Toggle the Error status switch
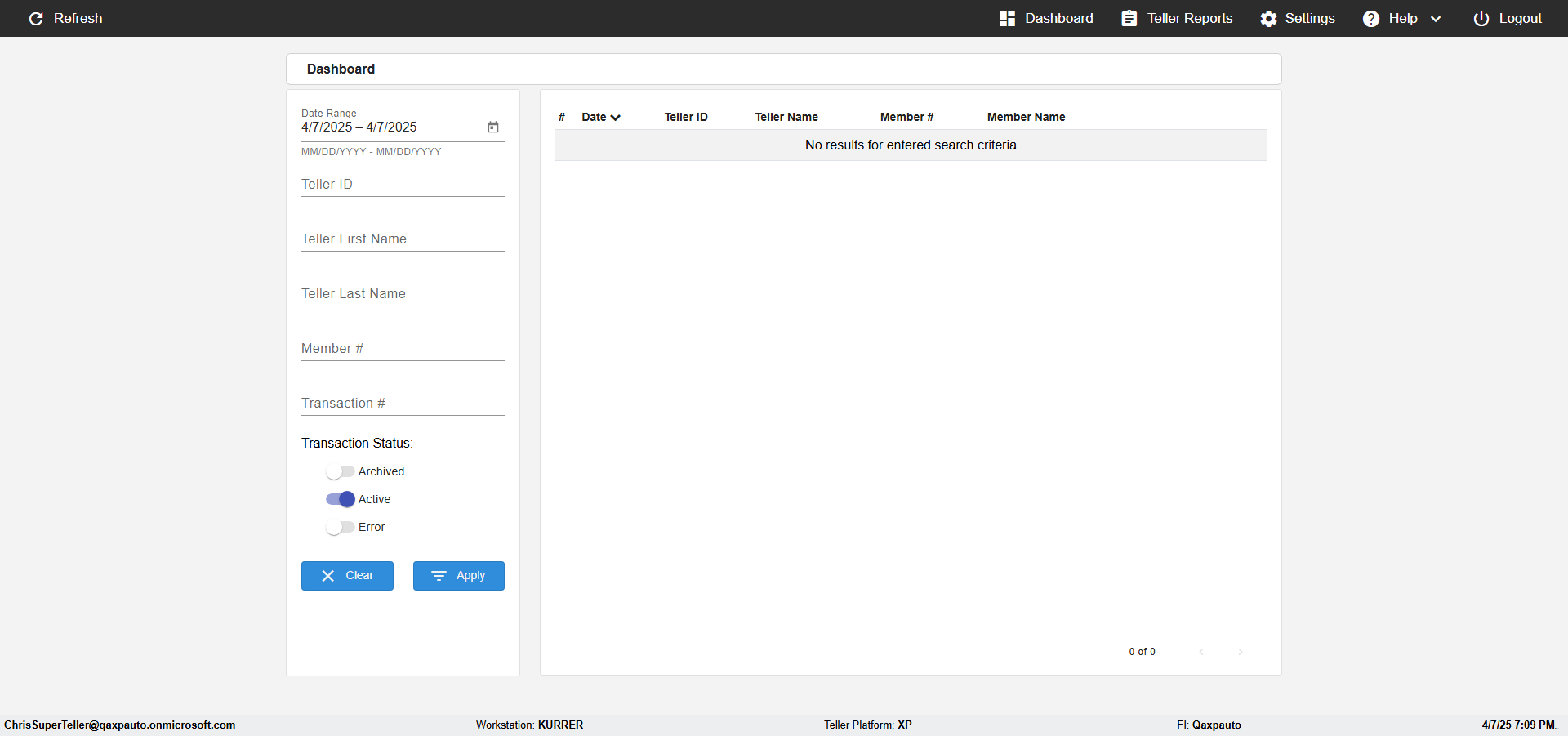 point(340,528)
